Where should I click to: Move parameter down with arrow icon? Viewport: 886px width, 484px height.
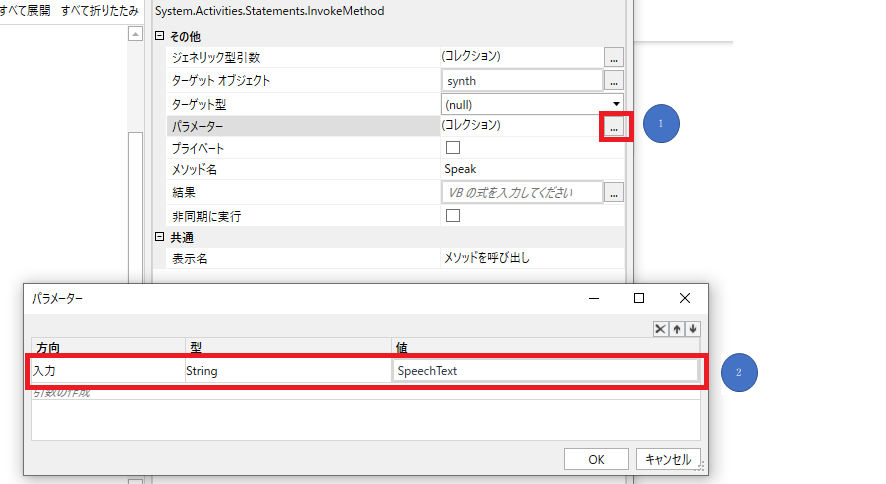pyautogui.click(x=693, y=329)
